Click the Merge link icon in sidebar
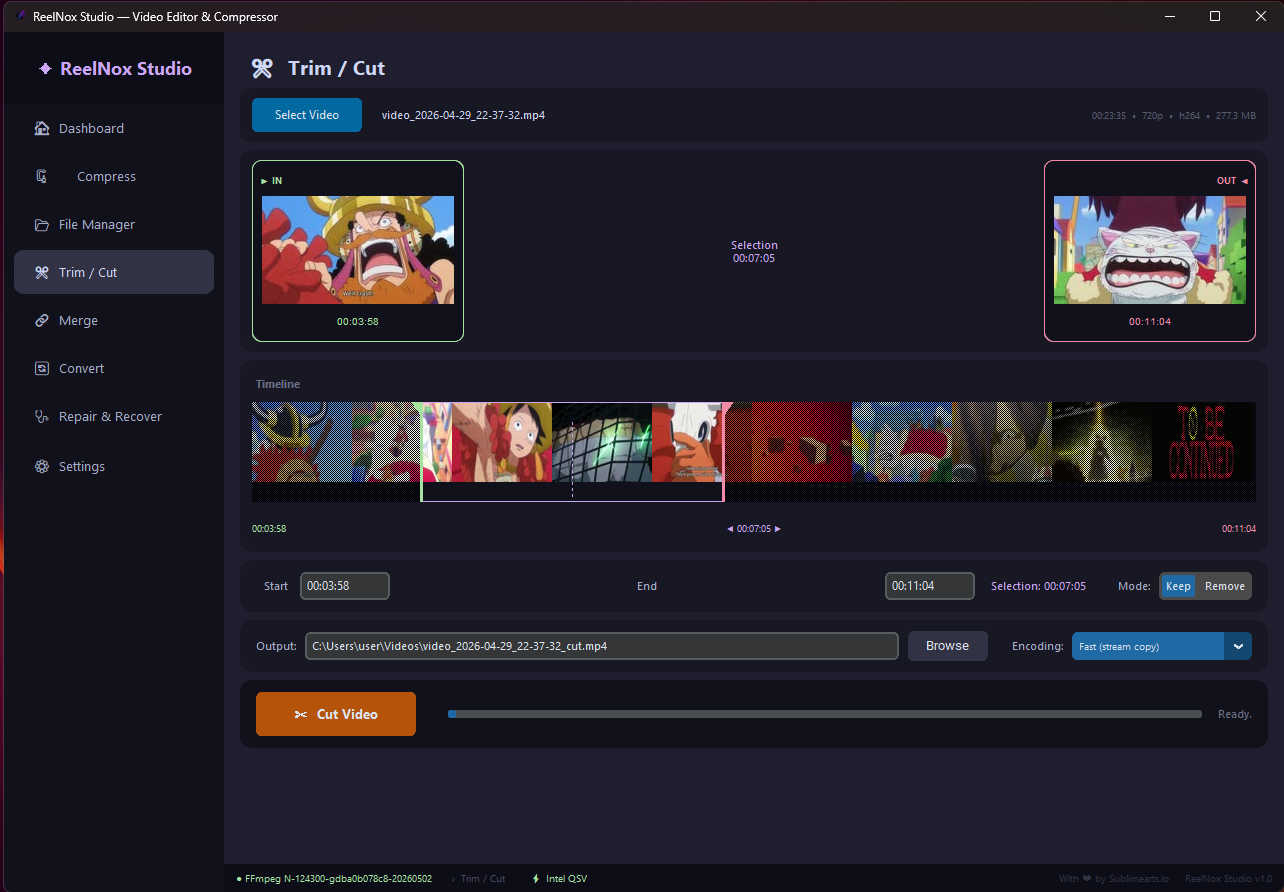The height and width of the screenshot is (892, 1284). [x=42, y=320]
